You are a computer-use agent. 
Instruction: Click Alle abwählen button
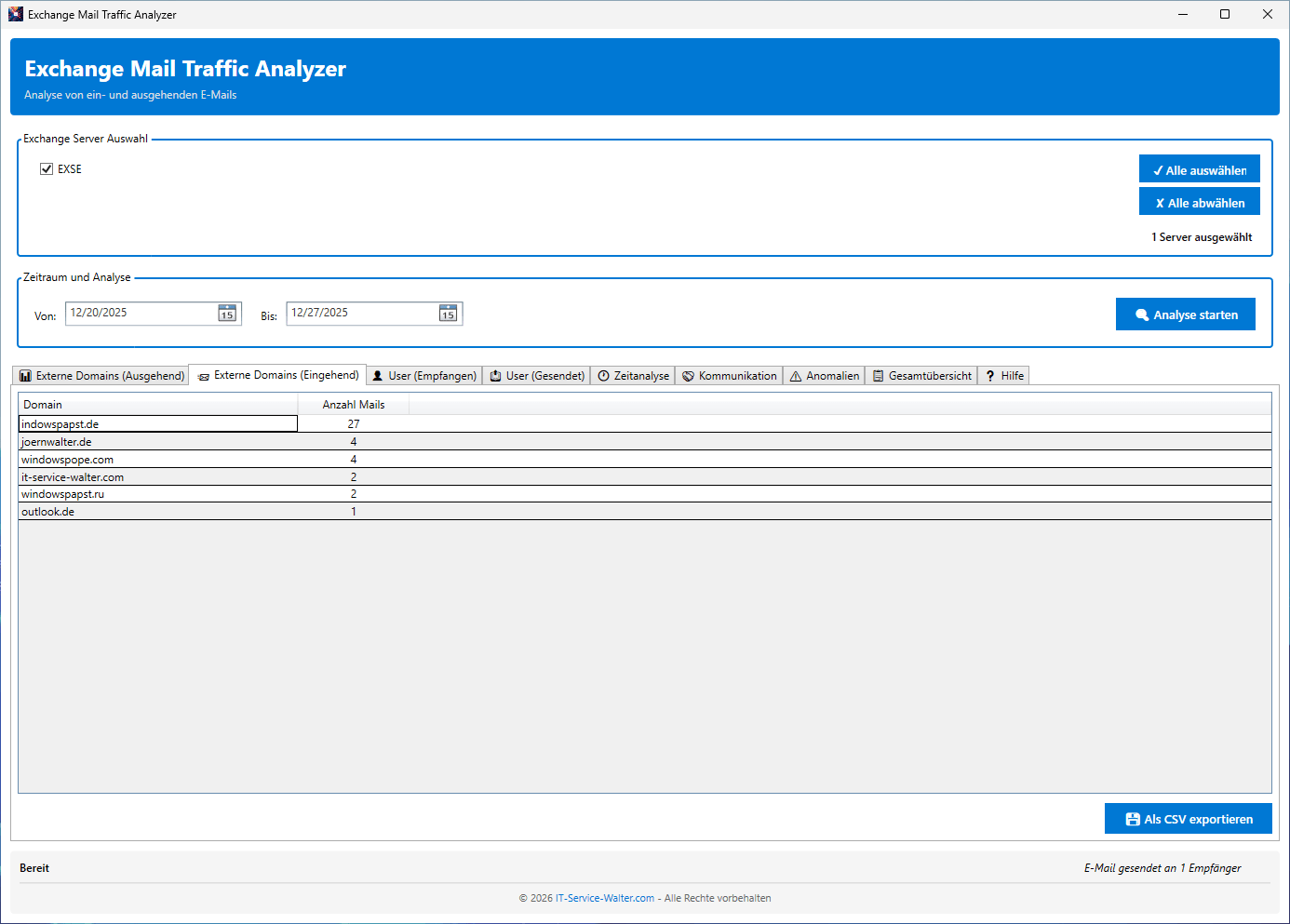(1199, 202)
